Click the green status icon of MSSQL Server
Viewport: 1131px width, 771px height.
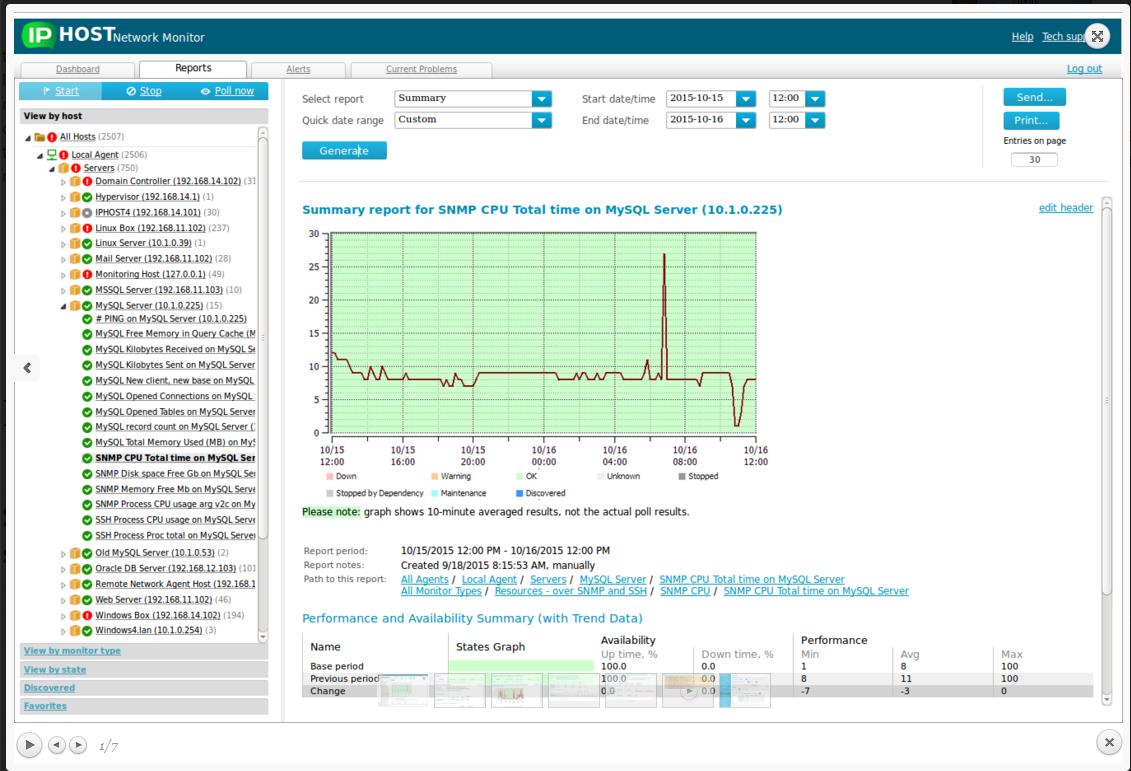pyautogui.click(x=87, y=290)
